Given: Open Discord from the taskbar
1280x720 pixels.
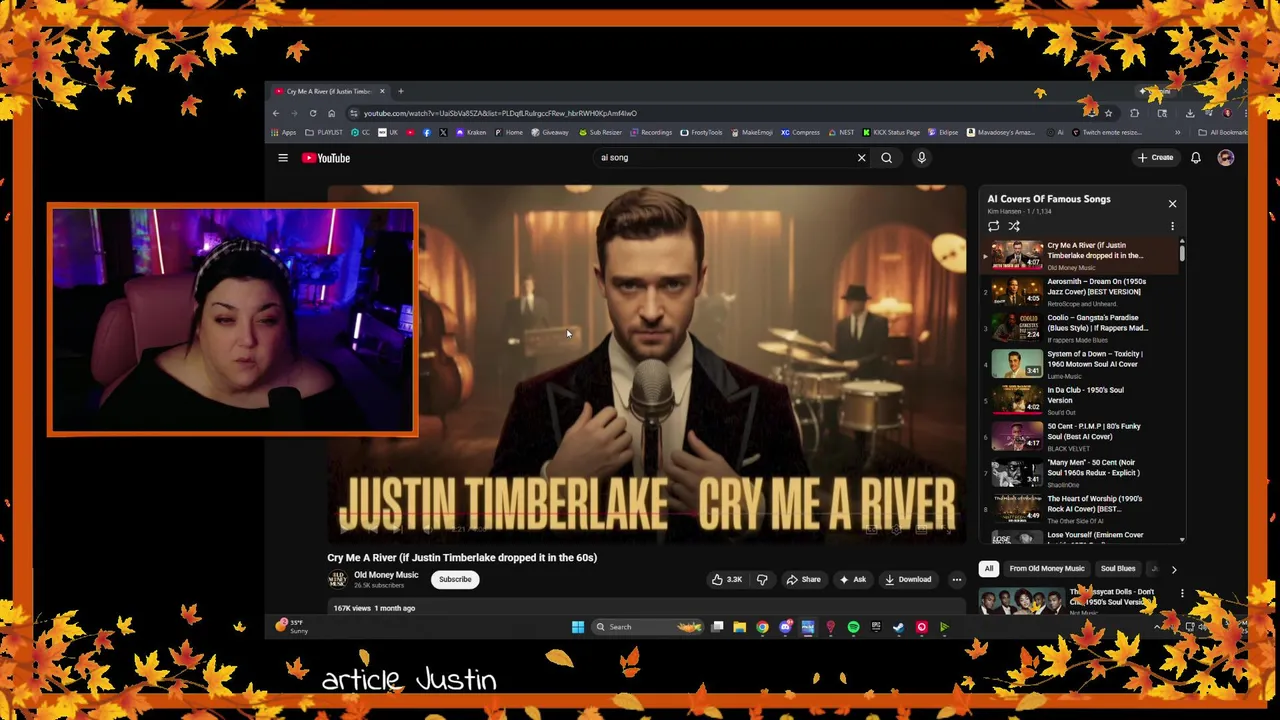Looking at the screenshot, I should 785,627.
